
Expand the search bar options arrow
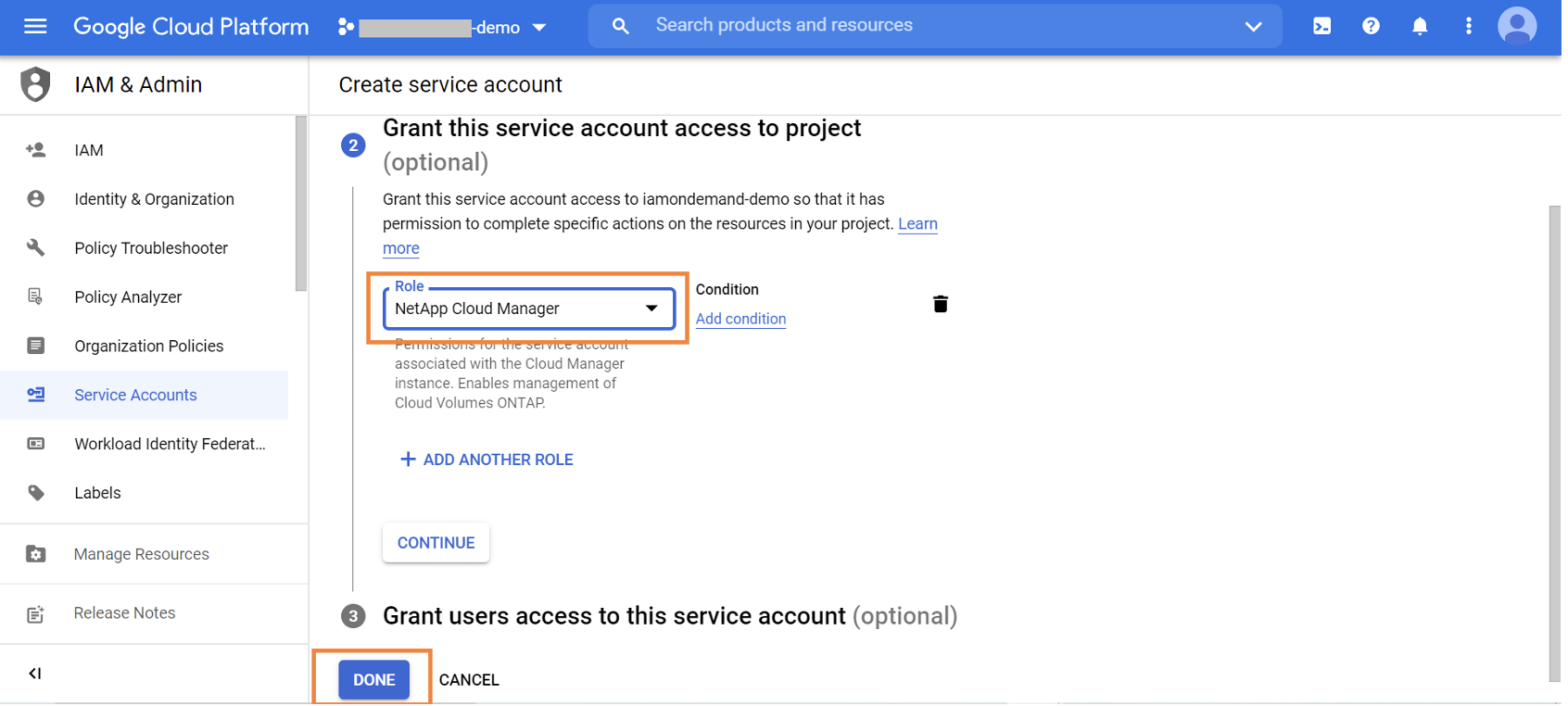click(1253, 26)
